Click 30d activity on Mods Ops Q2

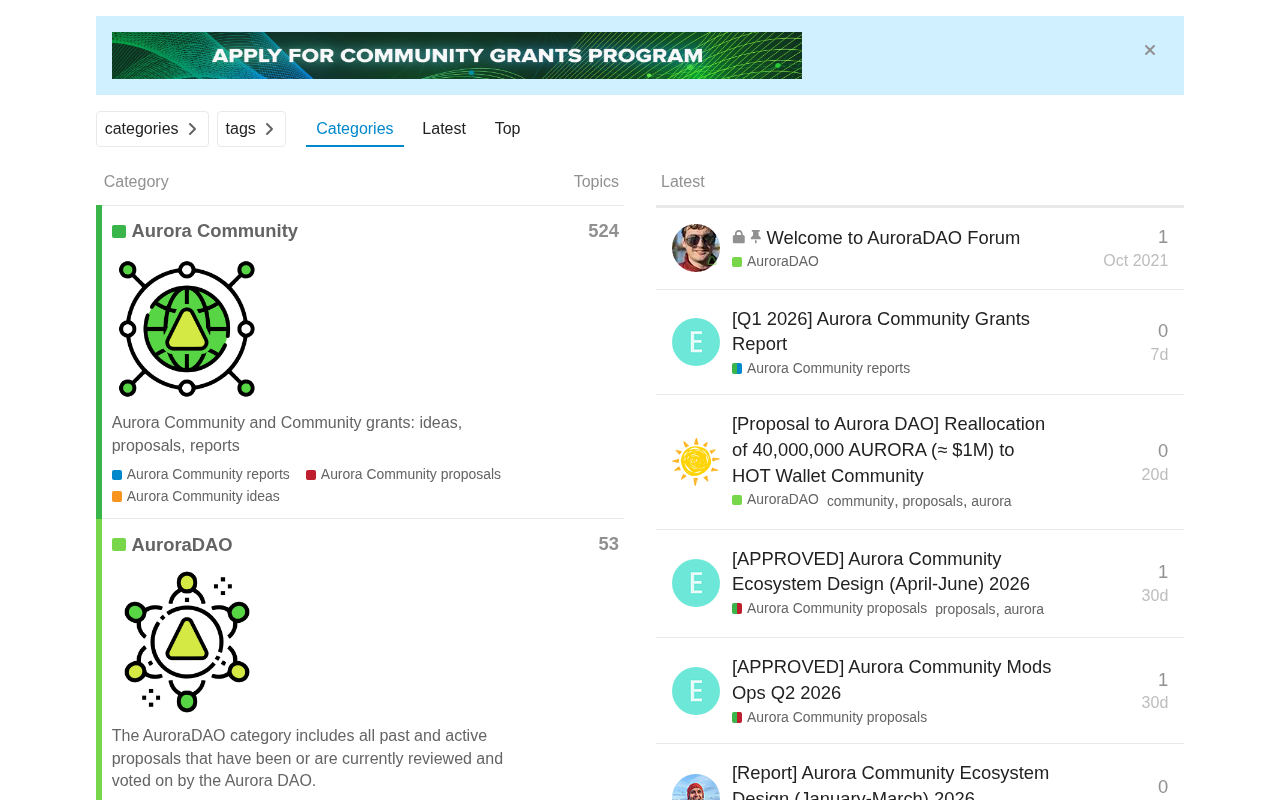point(1155,703)
